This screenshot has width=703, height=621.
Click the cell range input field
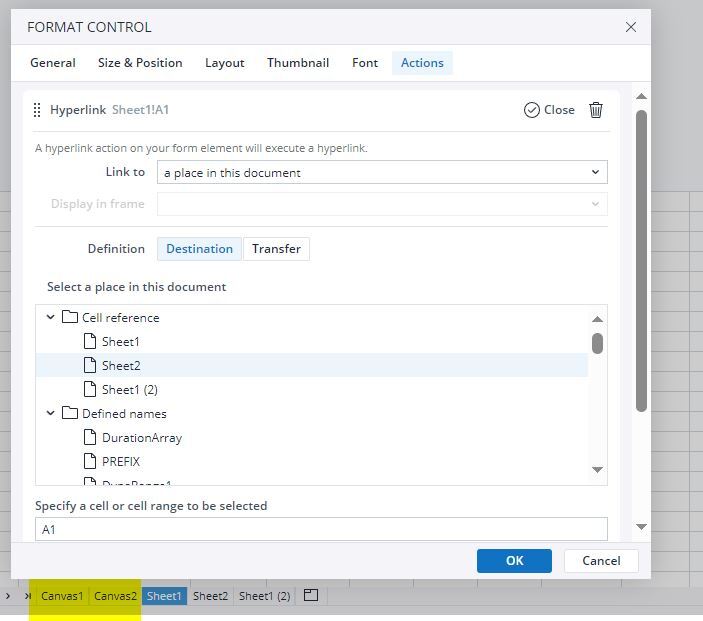pyautogui.click(x=321, y=529)
